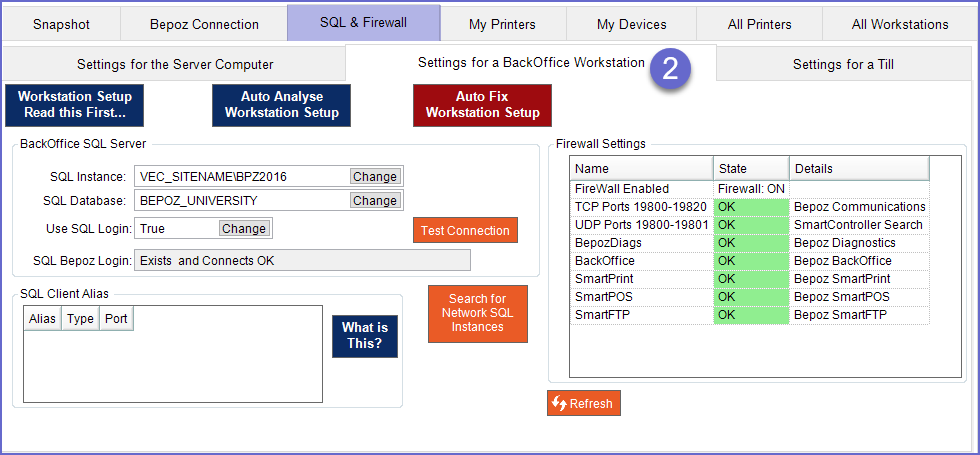Select the My Printers tab
Screen dimensions: 980x455
coord(502,24)
